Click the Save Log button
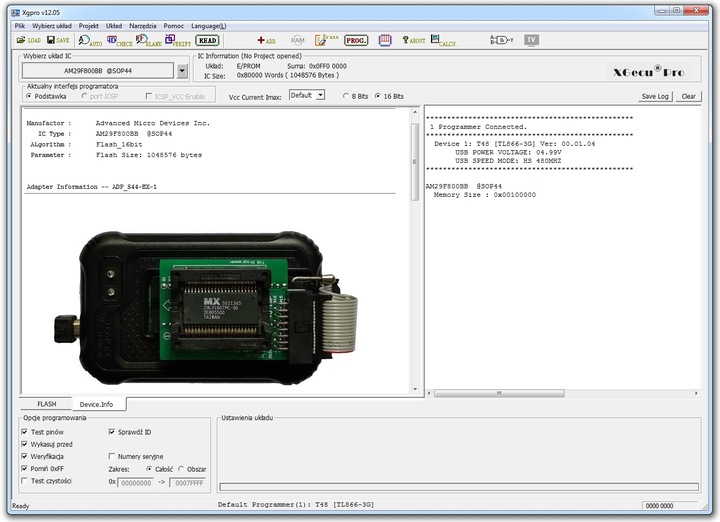 655,96
